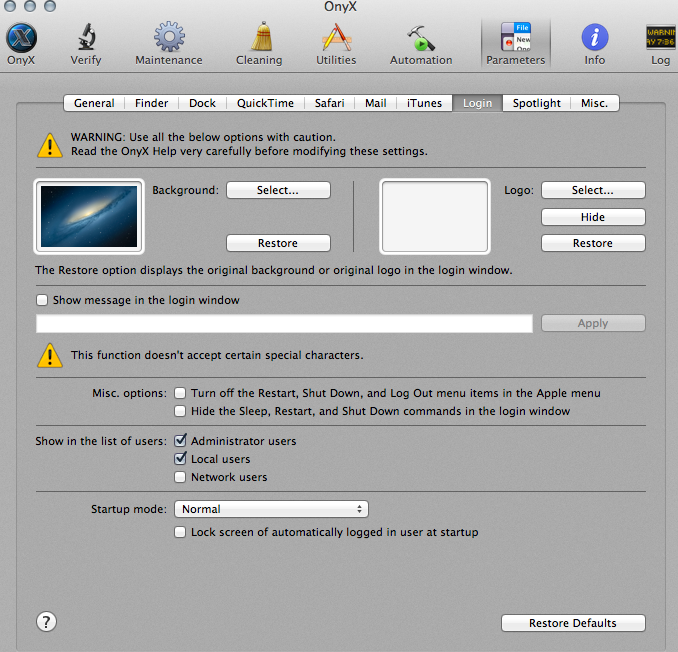
Task: Switch to the Finder tab
Action: (151, 103)
